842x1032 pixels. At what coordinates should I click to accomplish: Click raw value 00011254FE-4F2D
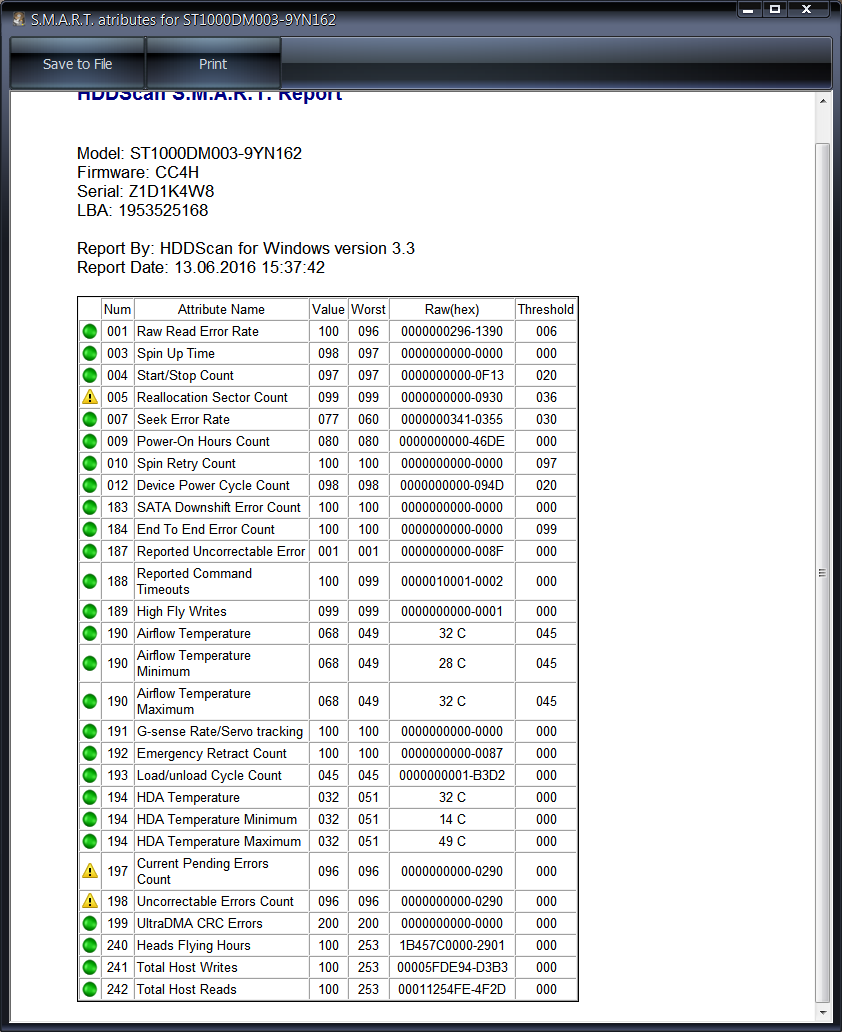click(452, 989)
